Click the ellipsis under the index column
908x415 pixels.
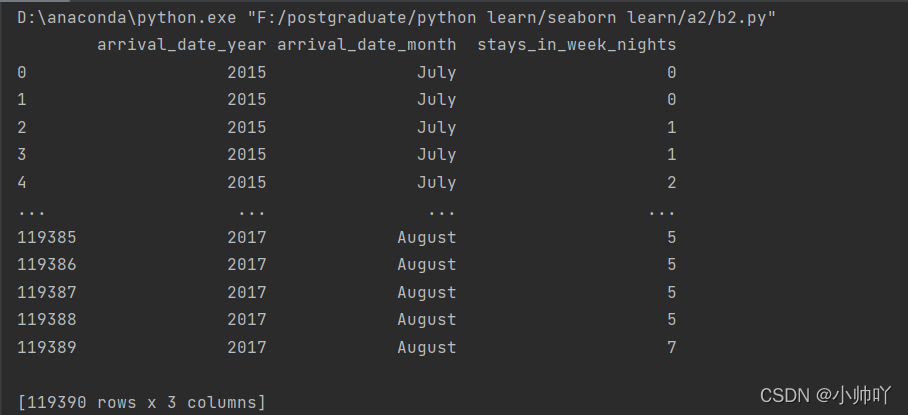[31, 212]
